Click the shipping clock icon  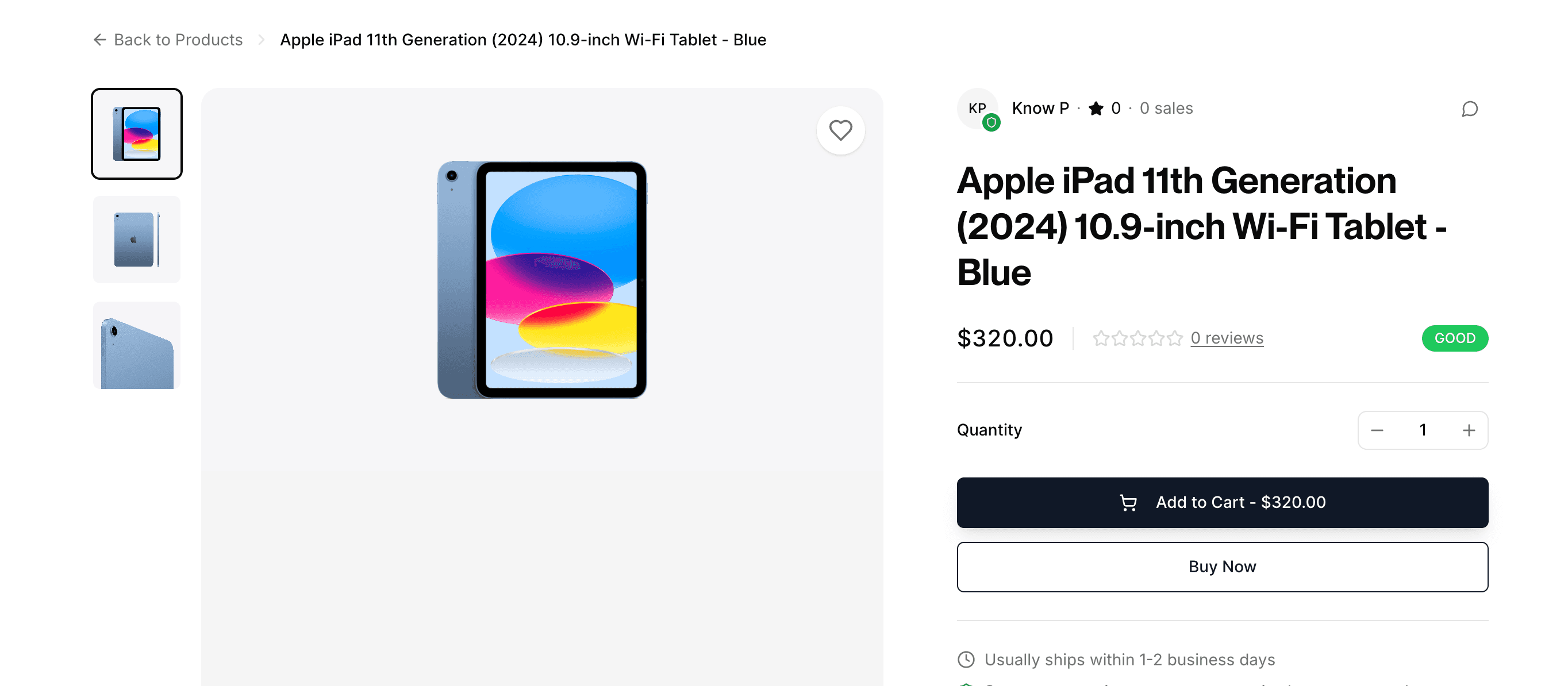[x=967, y=659]
